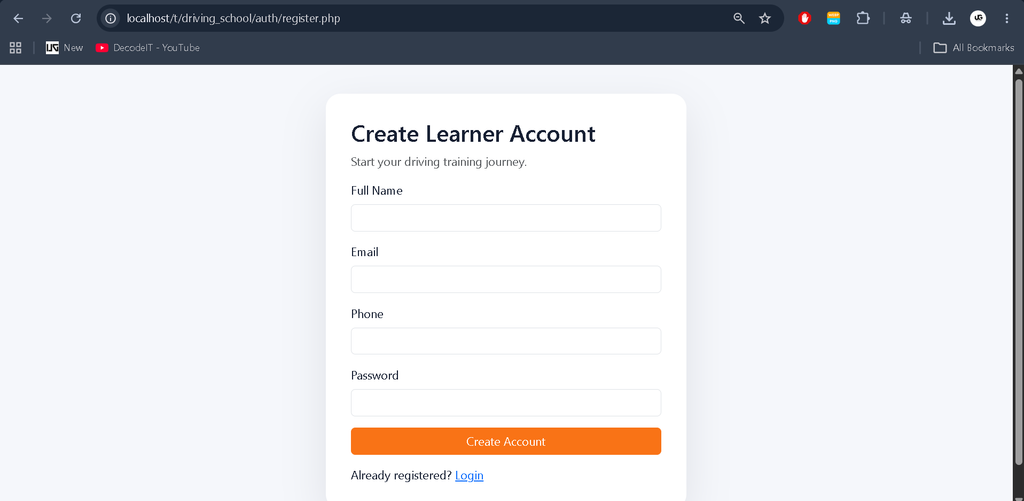Open the red ad blocker extension icon

click(x=805, y=18)
